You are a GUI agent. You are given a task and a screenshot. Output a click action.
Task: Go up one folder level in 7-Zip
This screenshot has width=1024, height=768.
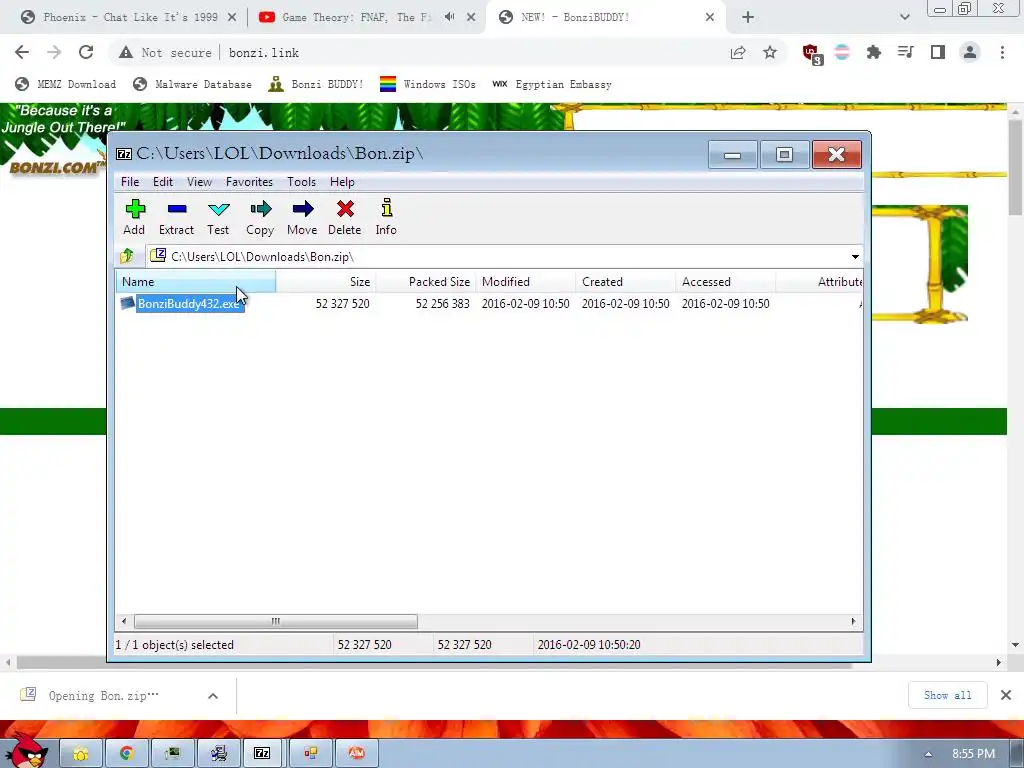click(127, 256)
